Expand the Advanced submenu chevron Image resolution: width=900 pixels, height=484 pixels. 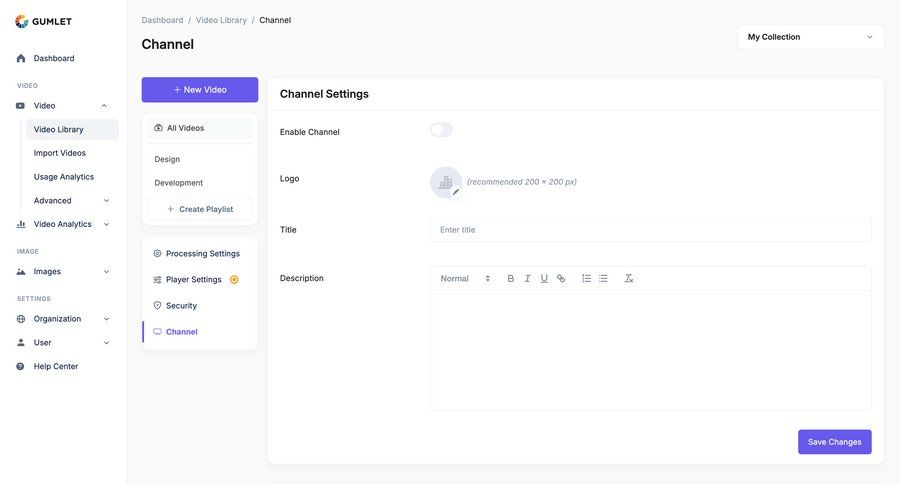click(106, 200)
